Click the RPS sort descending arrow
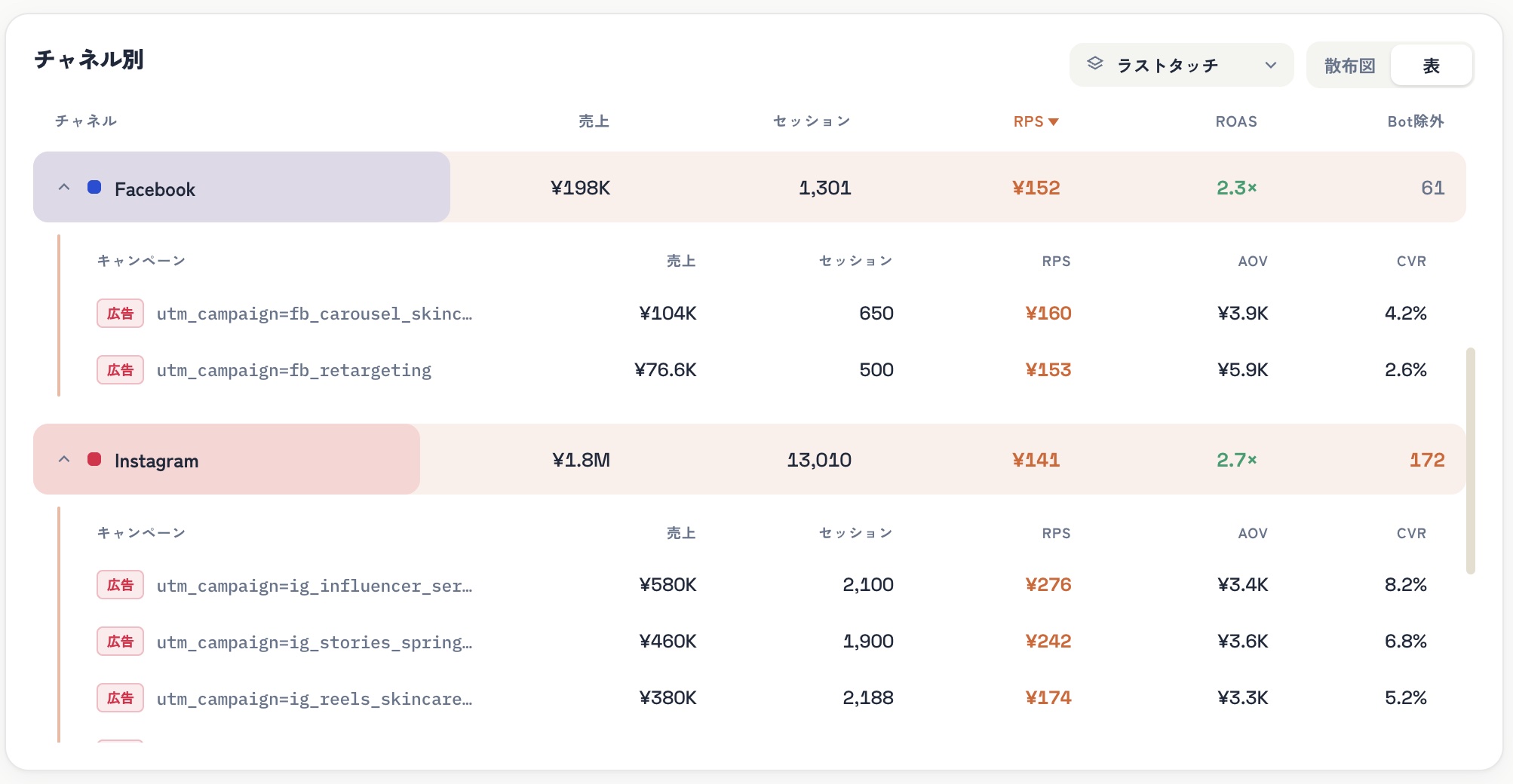The width and height of the screenshot is (1513, 784). (x=1054, y=122)
